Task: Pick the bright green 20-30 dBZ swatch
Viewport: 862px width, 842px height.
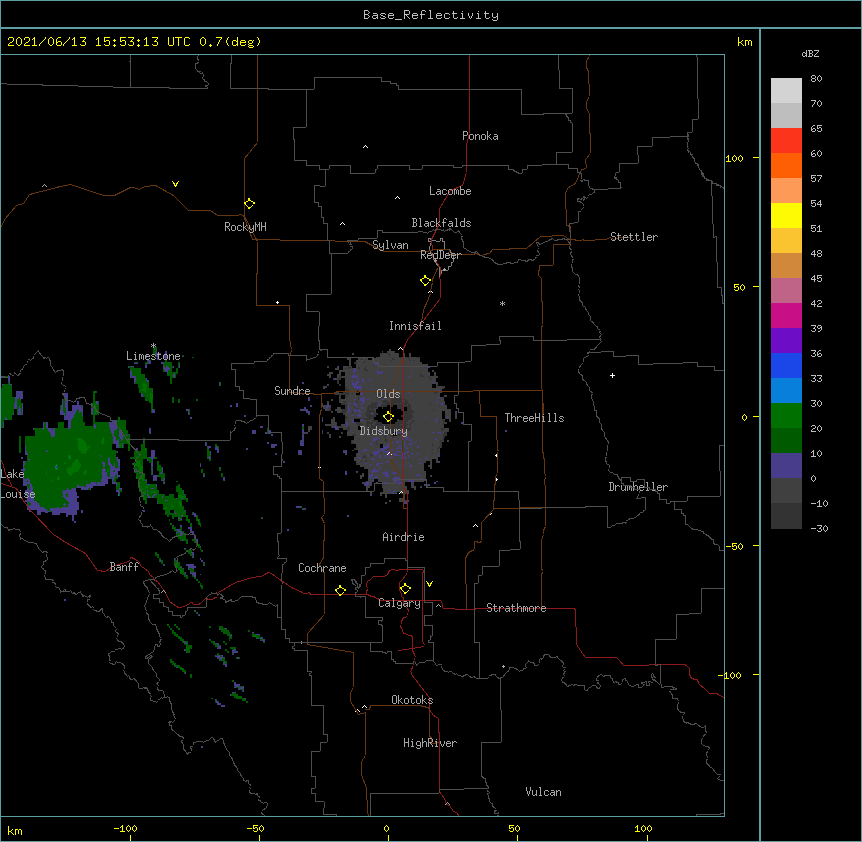Action: [786, 416]
